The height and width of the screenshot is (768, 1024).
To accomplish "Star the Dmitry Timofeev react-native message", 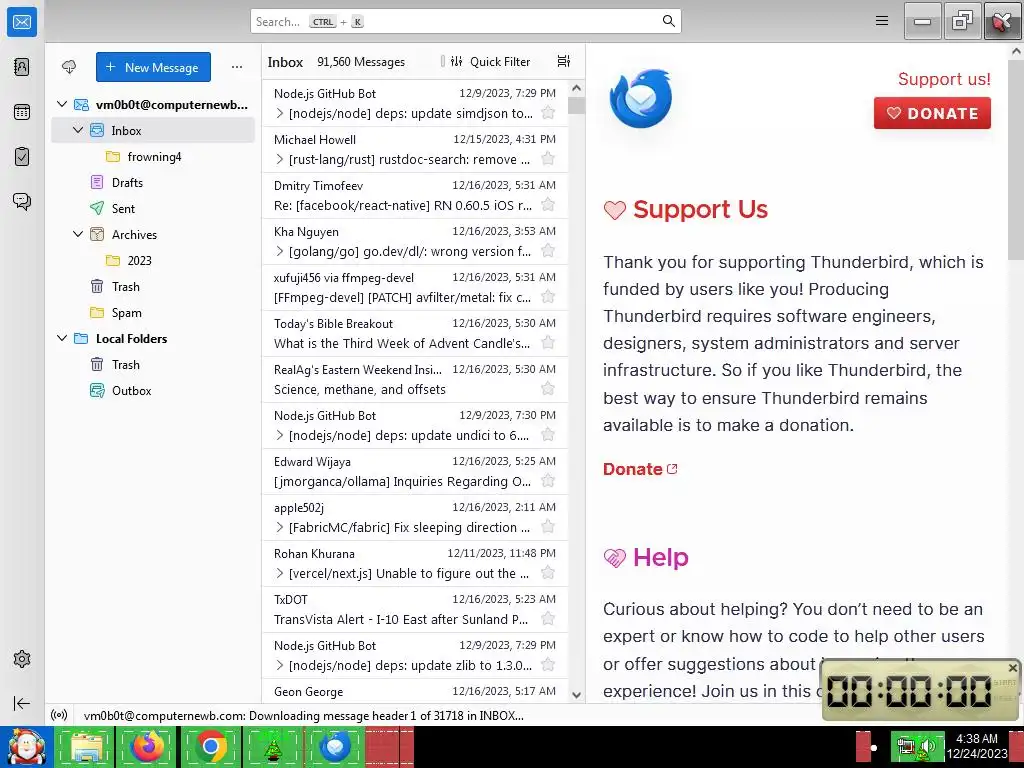I will [548, 205].
